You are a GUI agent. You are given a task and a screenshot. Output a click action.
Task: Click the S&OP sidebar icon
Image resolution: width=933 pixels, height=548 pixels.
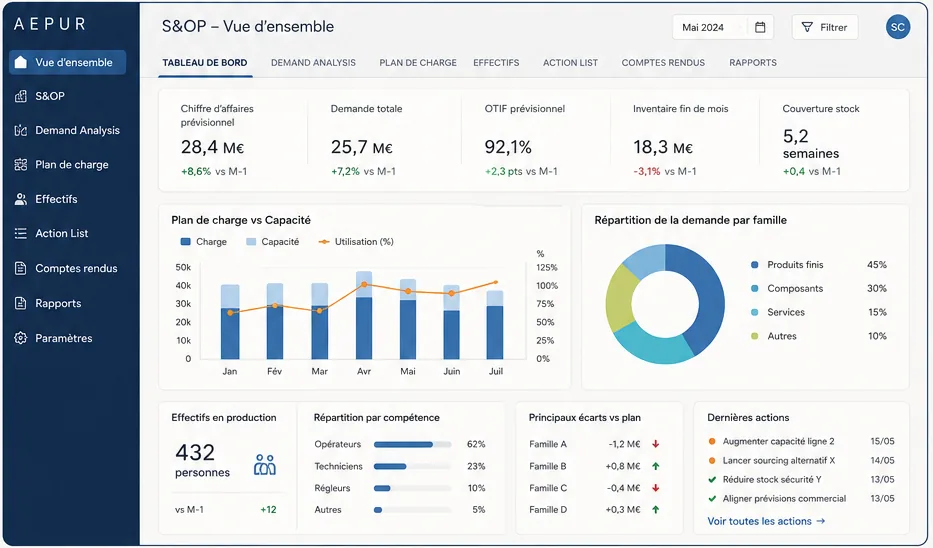pos(20,96)
